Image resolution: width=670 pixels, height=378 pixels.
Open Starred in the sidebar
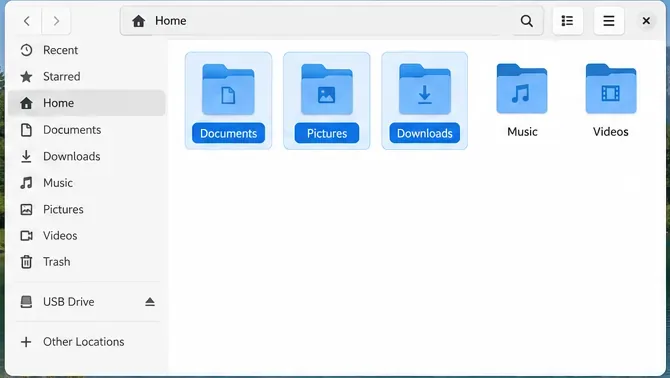(x=87, y=77)
